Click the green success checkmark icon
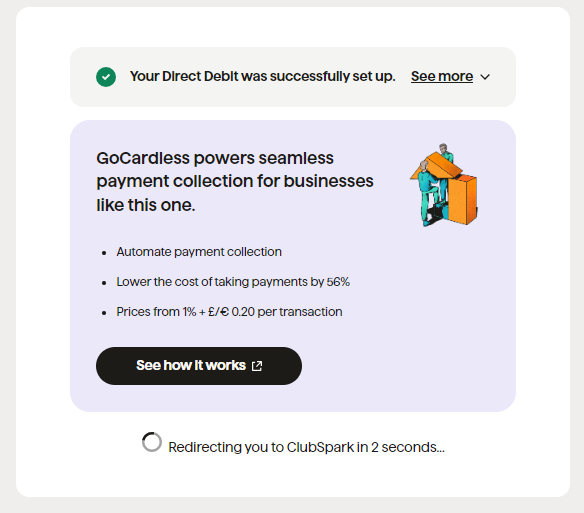The height and width of the screenshot is (513, 584). tap(106, 77)
